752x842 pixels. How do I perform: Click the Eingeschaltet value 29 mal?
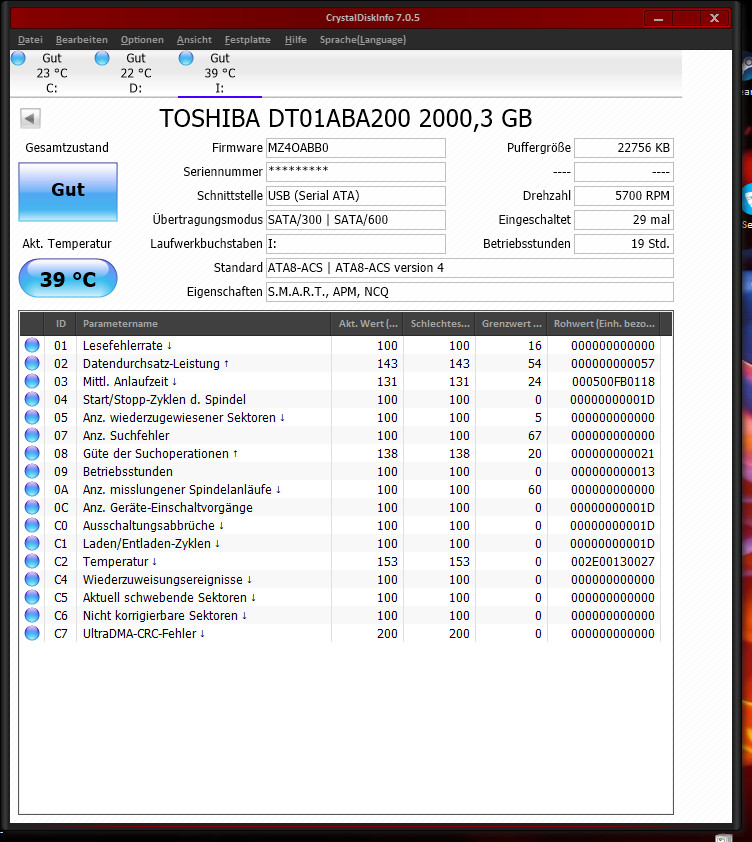pyautogui.click(x=624, y=220)
